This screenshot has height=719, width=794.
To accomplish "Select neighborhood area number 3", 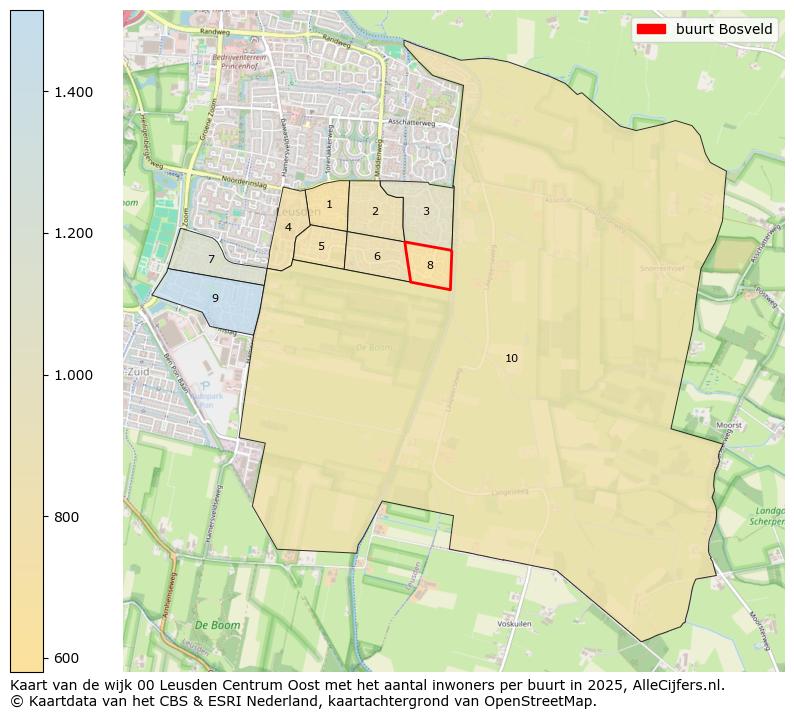I will (426, 211).
